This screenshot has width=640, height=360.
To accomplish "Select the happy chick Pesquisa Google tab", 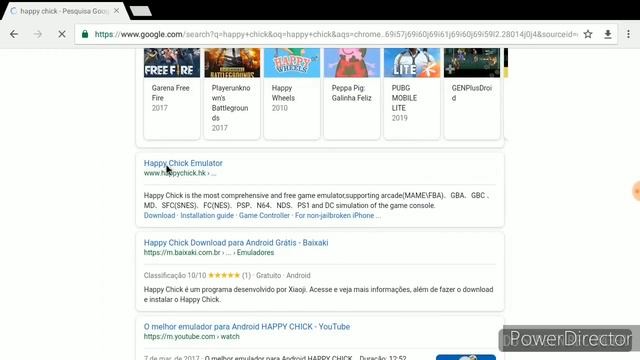I will click(63, 11).
